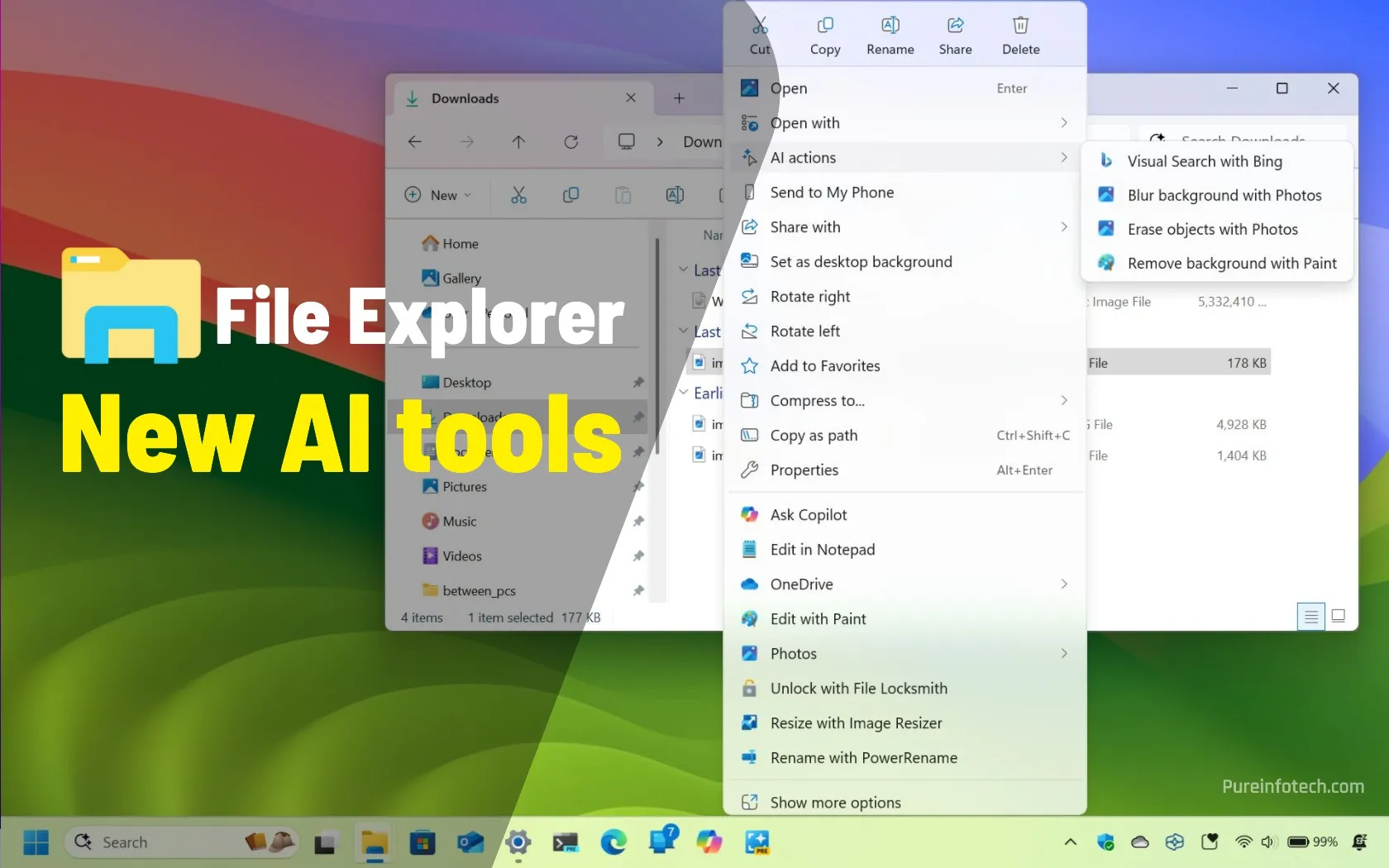The height and width of the screenshot is (868, 1389).
Task: Choose Rotate right
Action: 905,297
